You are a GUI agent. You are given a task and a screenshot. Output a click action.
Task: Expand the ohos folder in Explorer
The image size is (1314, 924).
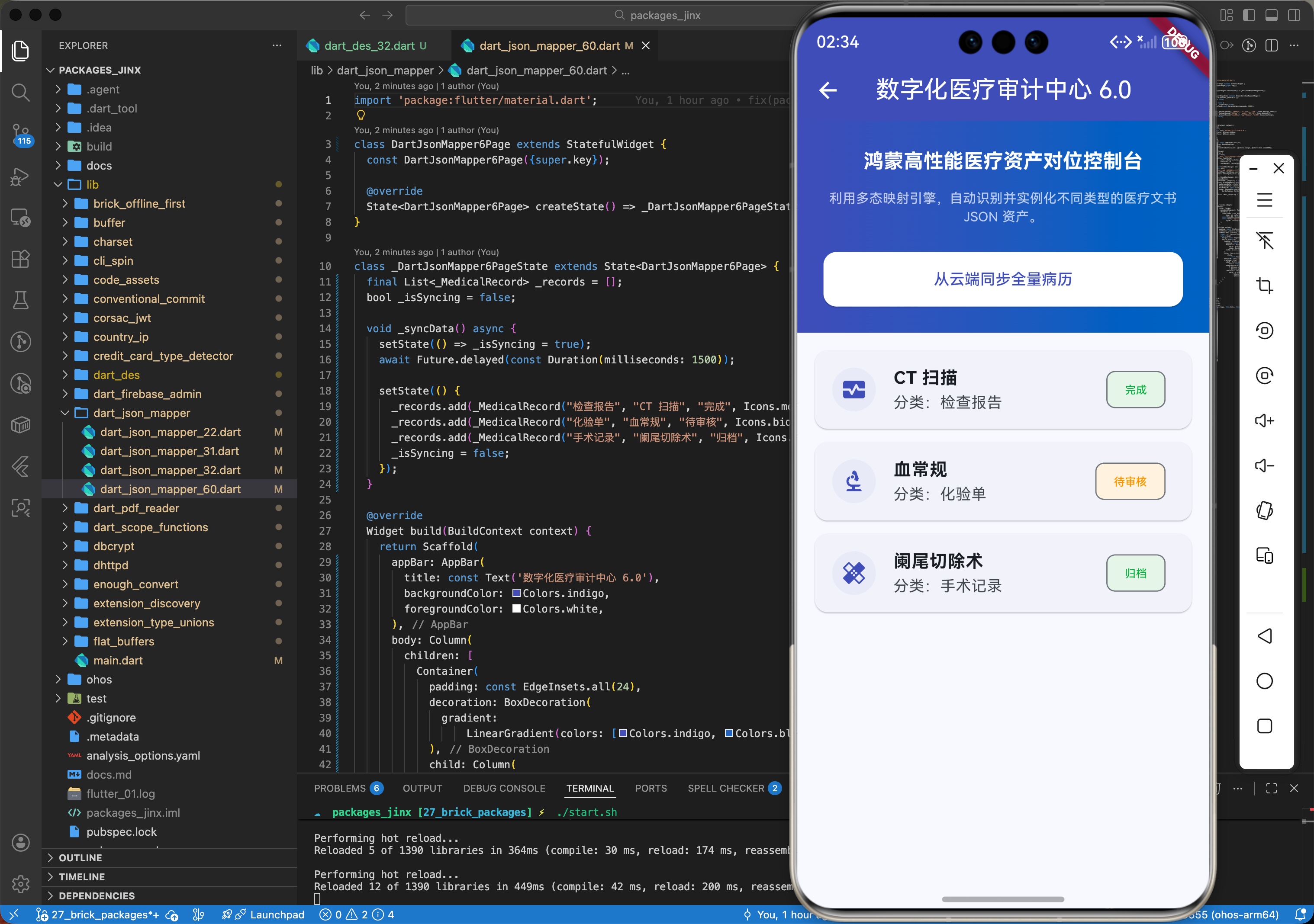point(58,679)
